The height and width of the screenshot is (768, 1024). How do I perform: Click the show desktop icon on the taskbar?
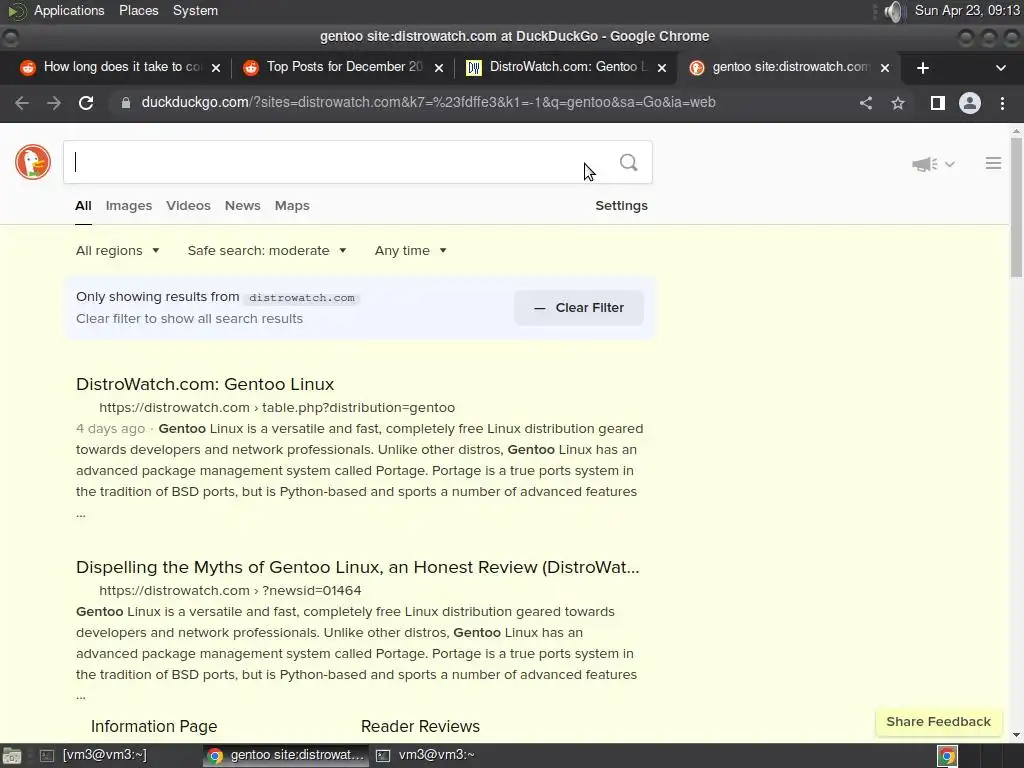point(12,756)
